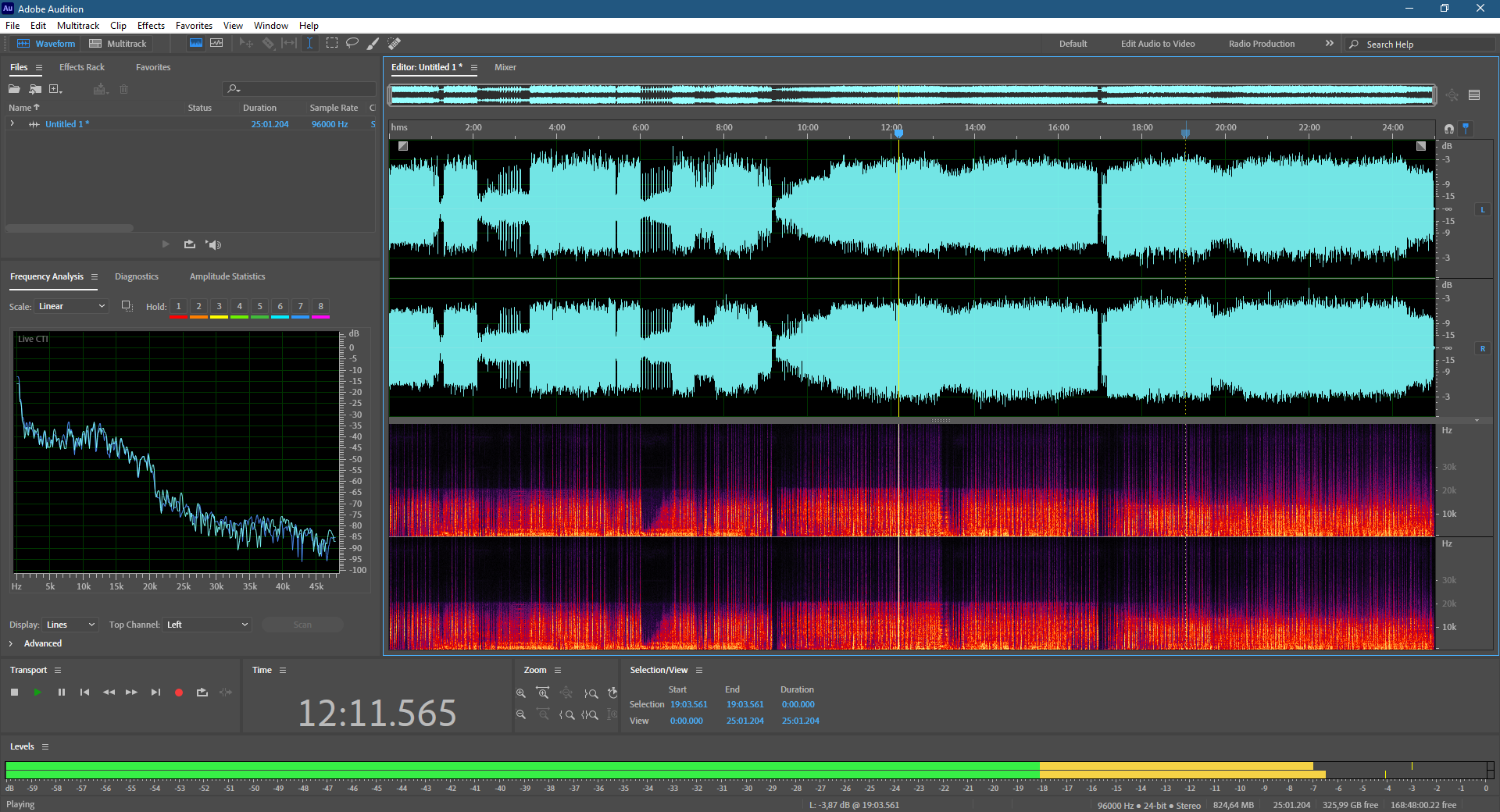Switch to the Amplitude Statistics tab

pos(227,276)
